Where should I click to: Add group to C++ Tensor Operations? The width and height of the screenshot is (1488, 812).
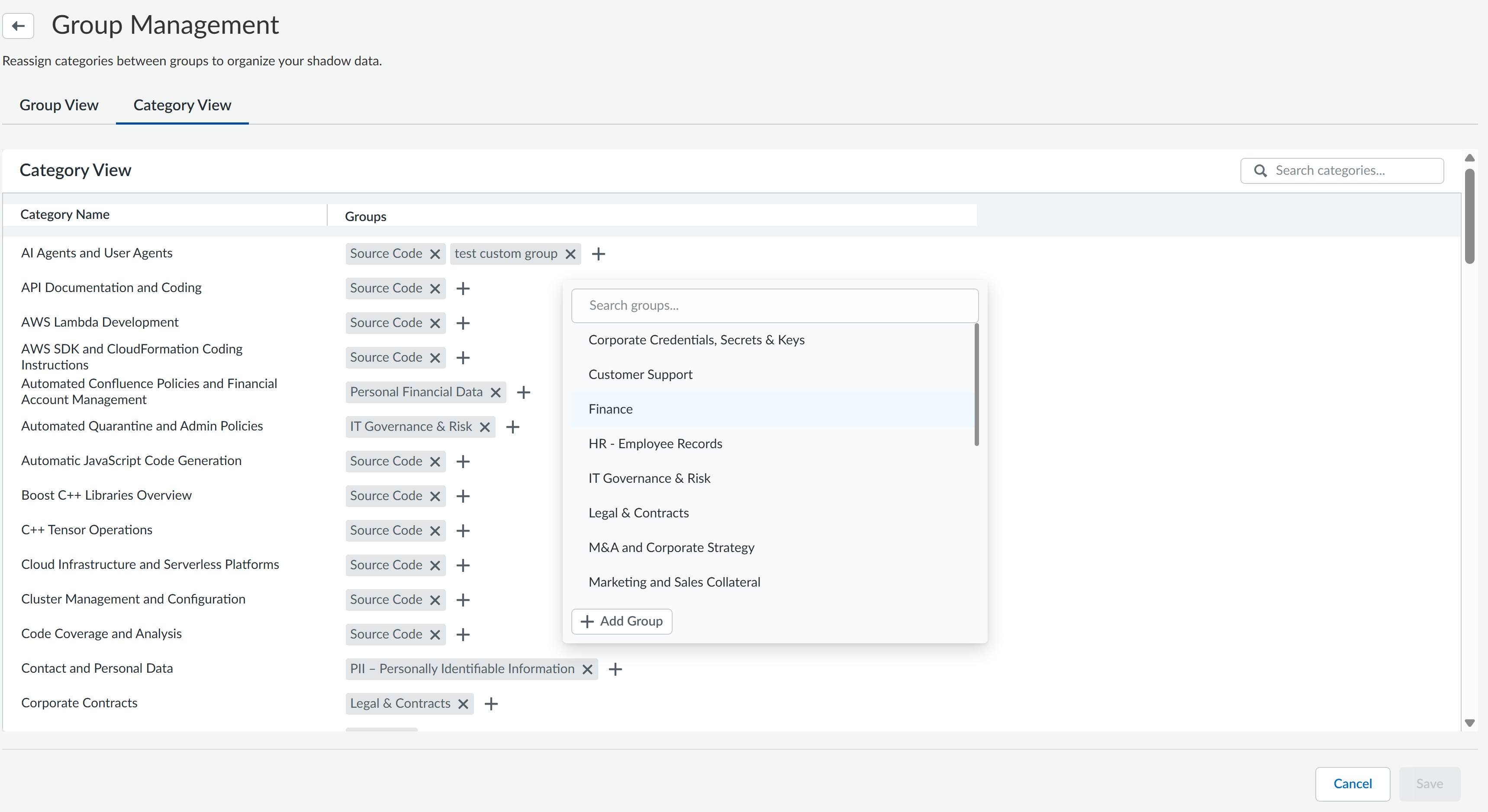click(x=463, y=531)
